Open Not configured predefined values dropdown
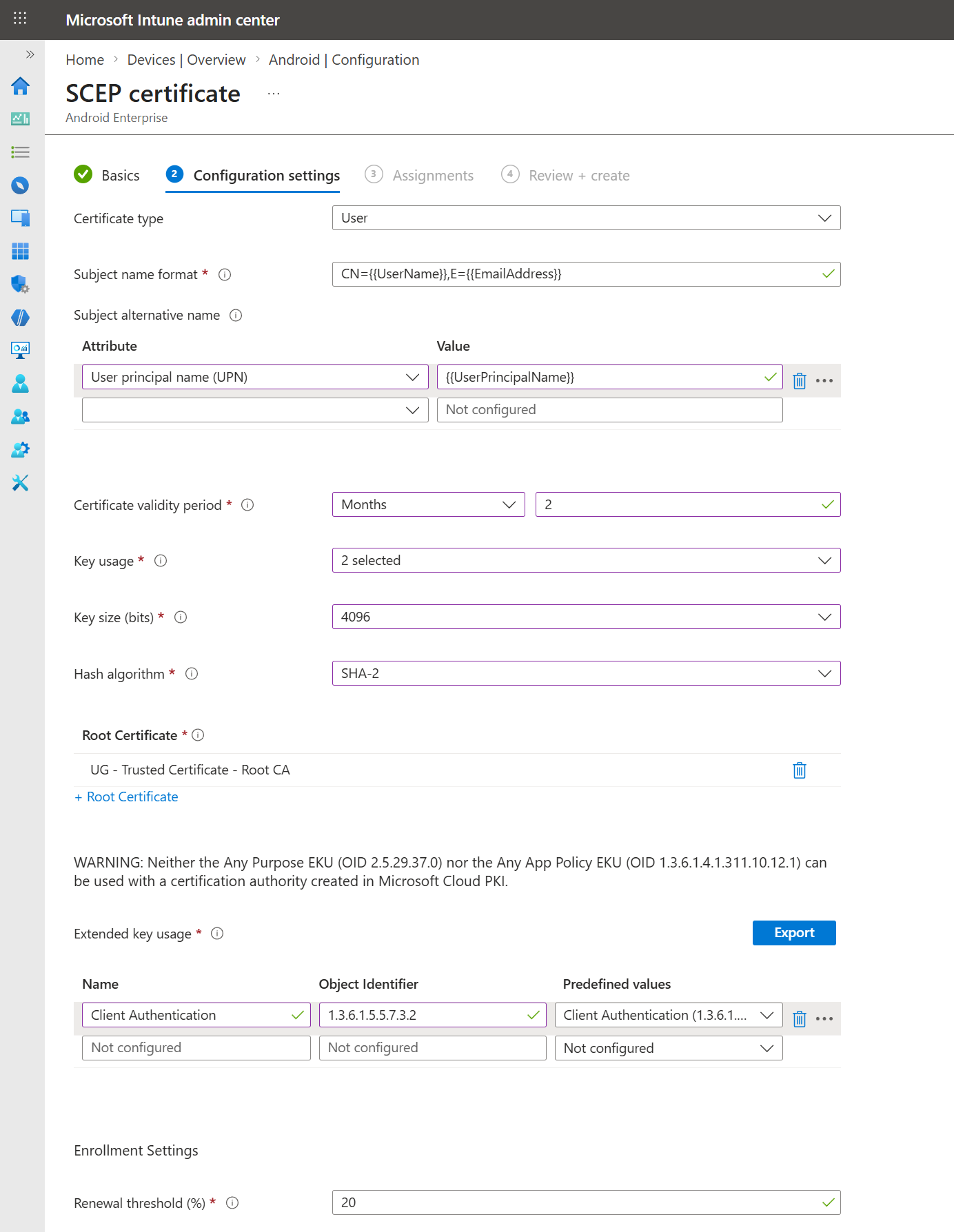954x1232 pixels. pyautogui.click(x=669, y=1048)
